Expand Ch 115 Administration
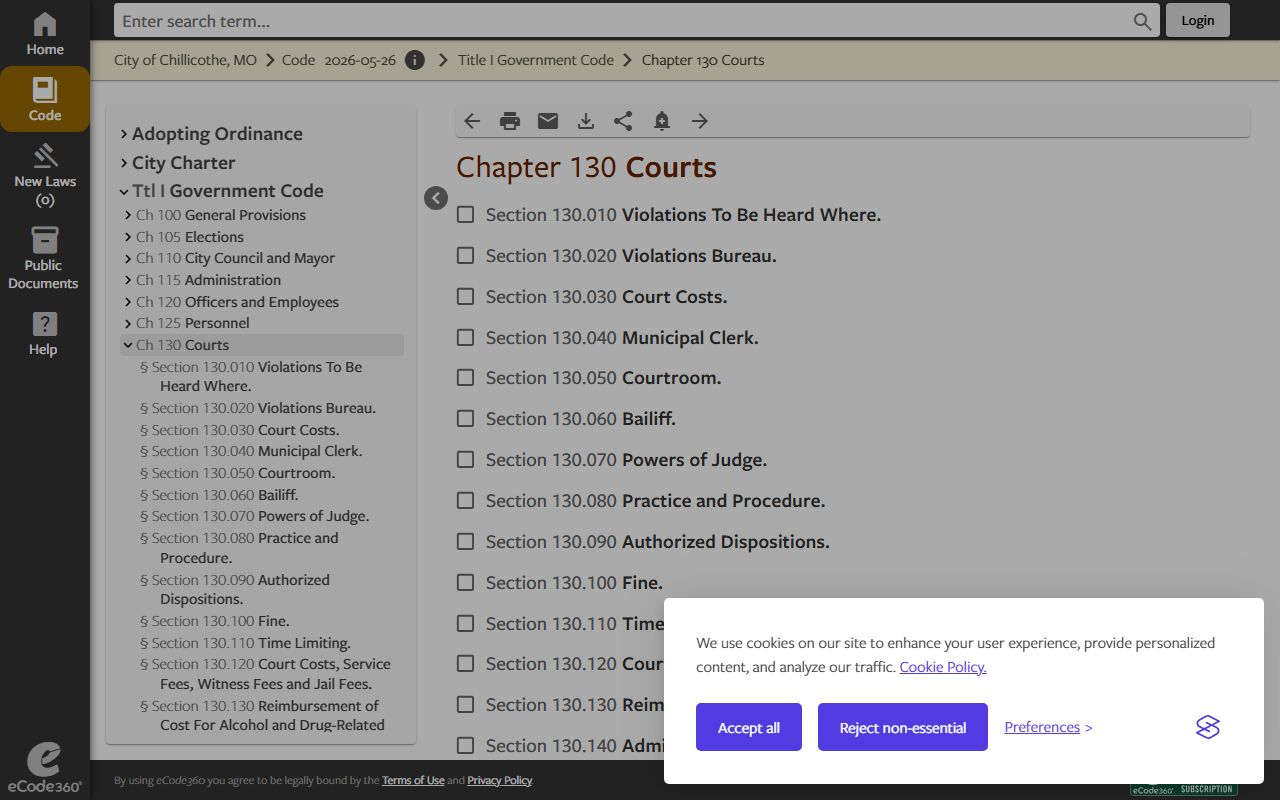The height and width of the screenshot is (800, 1280). [128, 280]
